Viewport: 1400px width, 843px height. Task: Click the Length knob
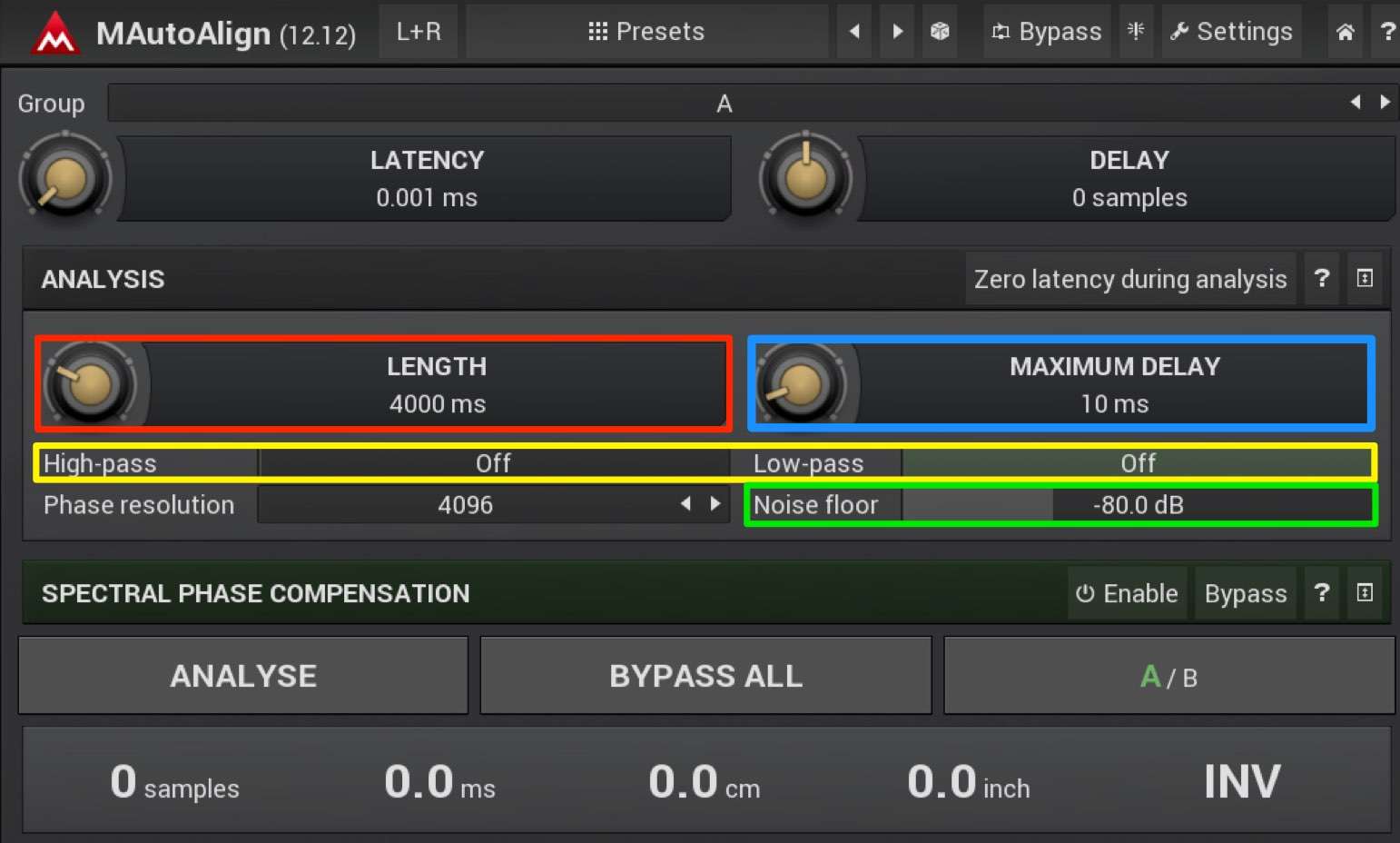click(x=90, y=383)
